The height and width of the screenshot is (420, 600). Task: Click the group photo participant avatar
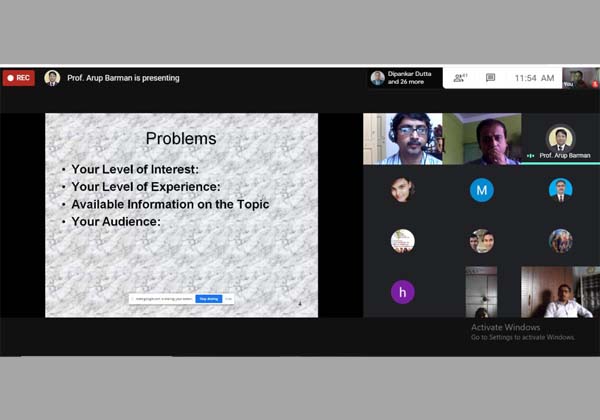click(x=561, y=241)
